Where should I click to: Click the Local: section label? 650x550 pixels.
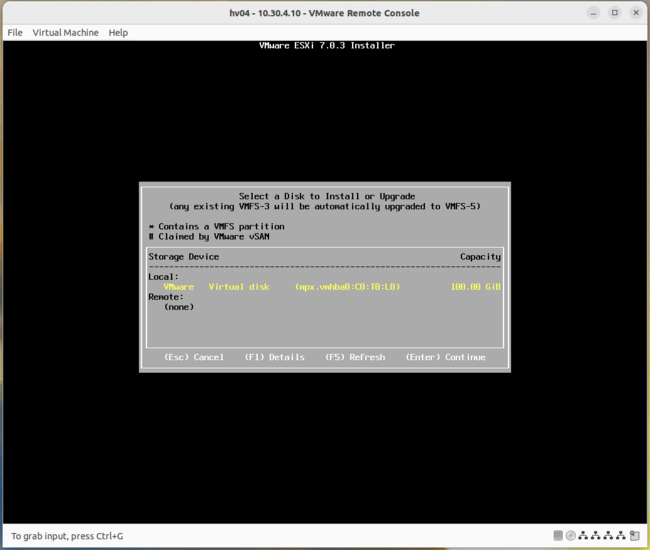click(x=163, y=276)
